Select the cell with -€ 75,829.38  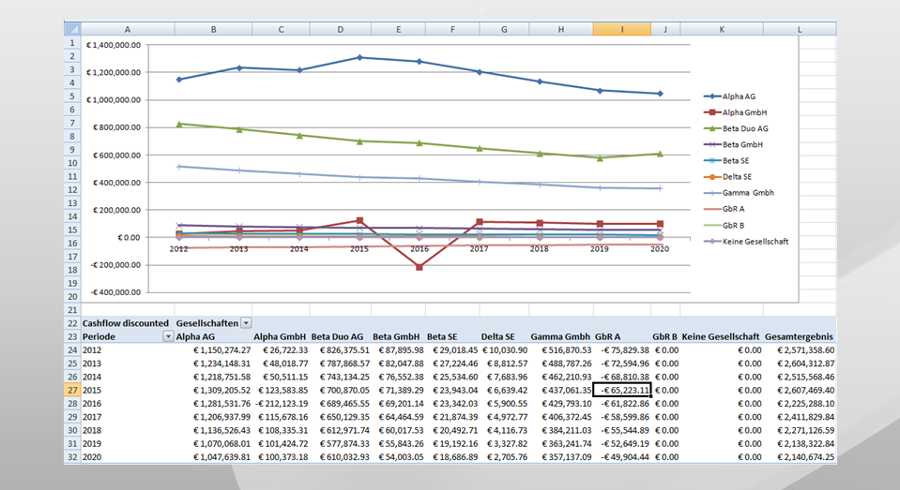[622, 350]
